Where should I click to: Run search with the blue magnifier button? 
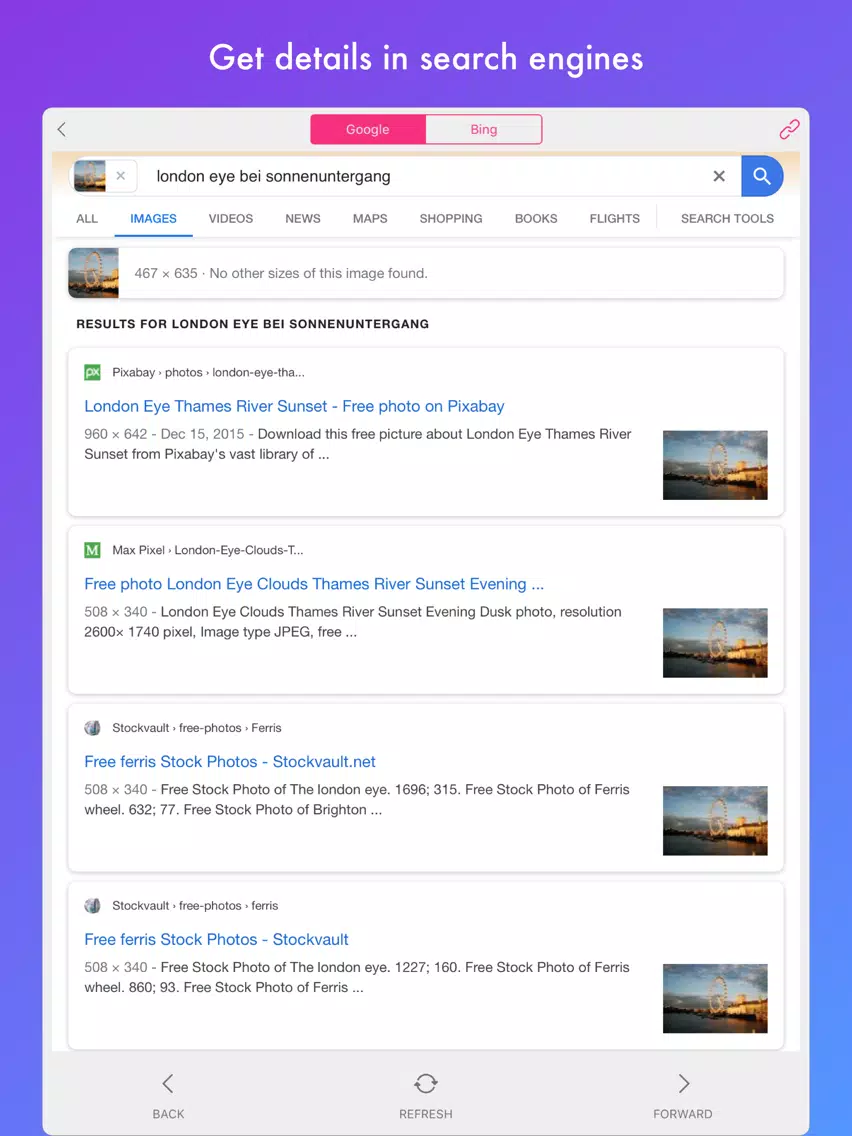coord(761,176)
